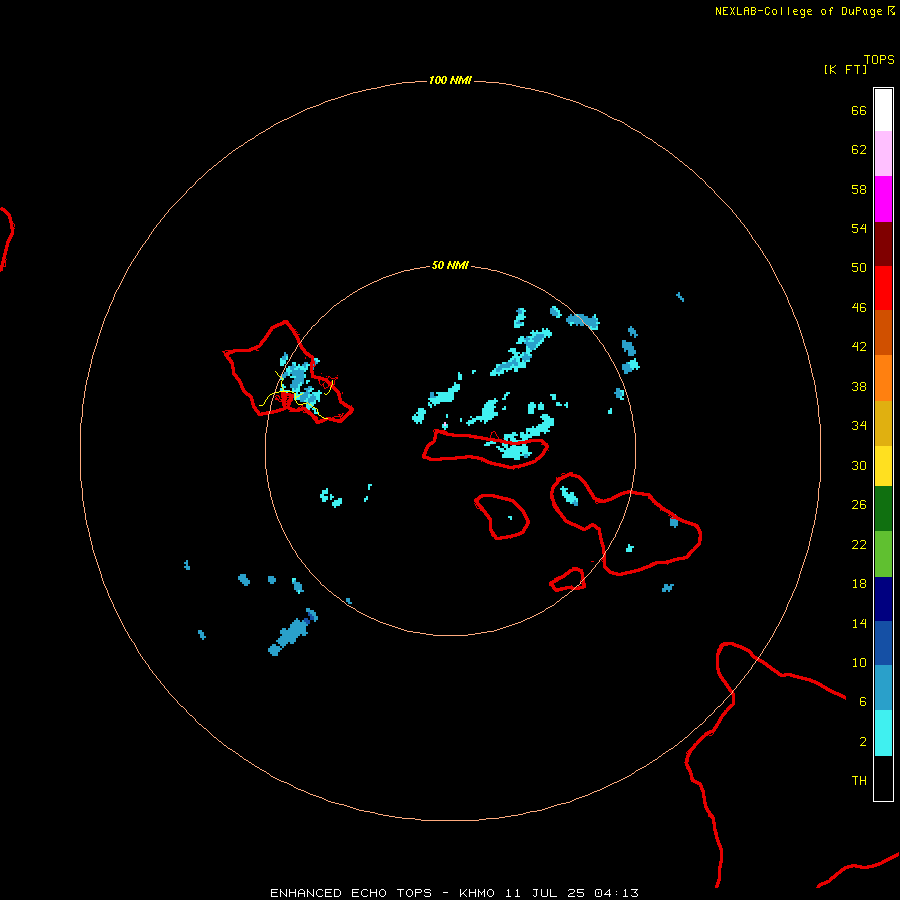Click the 'NEXLAB-College of DuPage' credit text
The image size is (900, 900).
pyautogui.click(x=798, y=11)
